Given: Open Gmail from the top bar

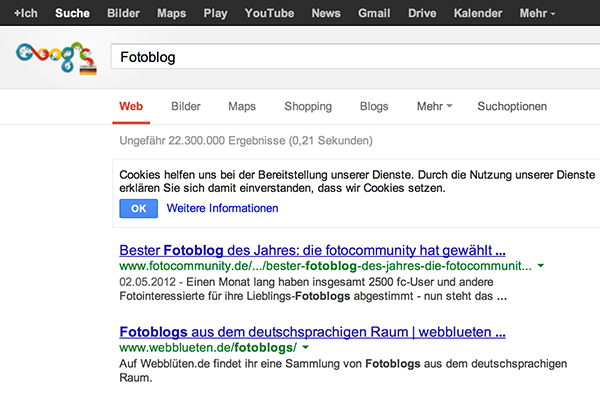Looking at the screenshot, I should click(x=374, y=13).
